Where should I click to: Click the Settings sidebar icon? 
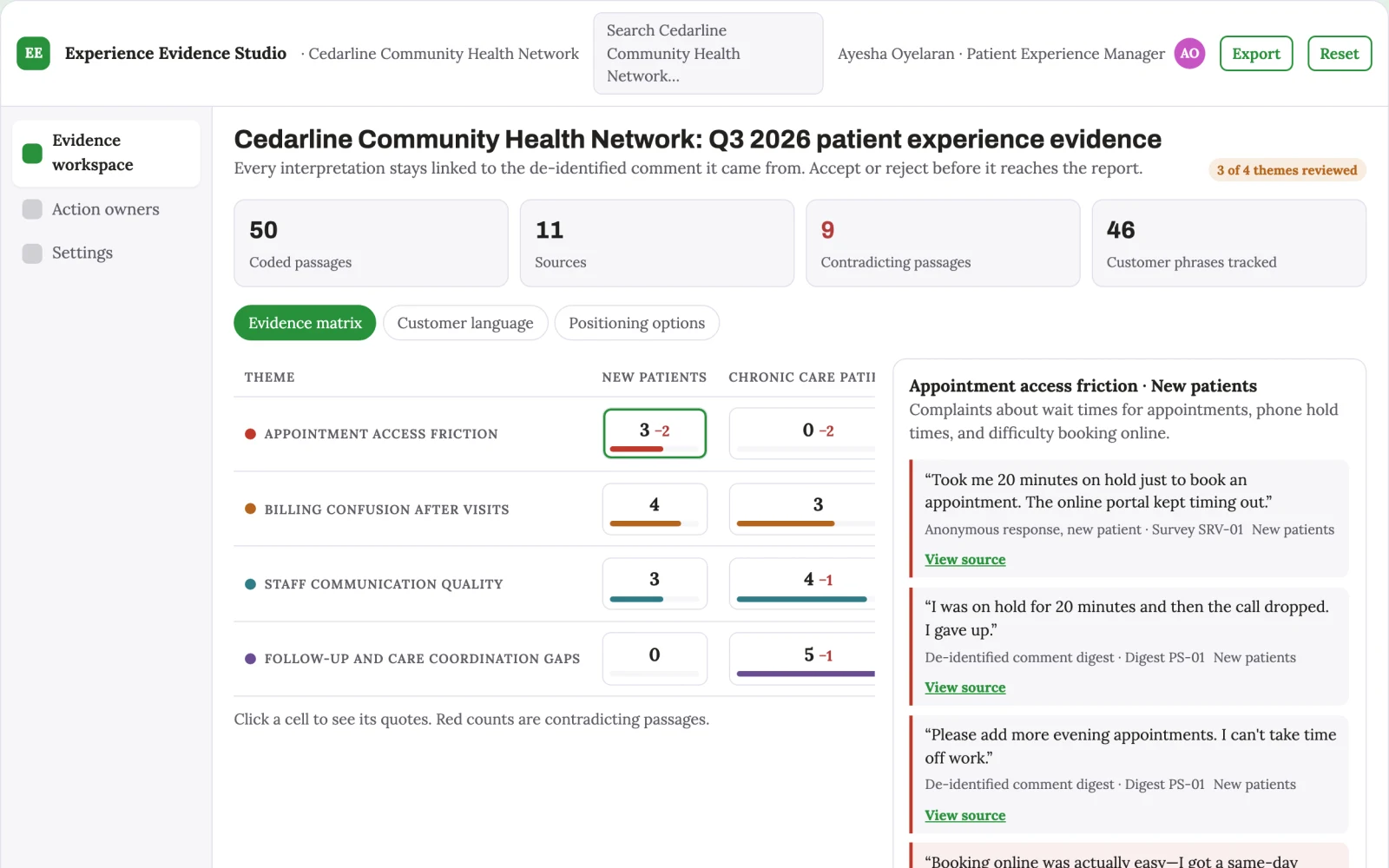(32, 253)
